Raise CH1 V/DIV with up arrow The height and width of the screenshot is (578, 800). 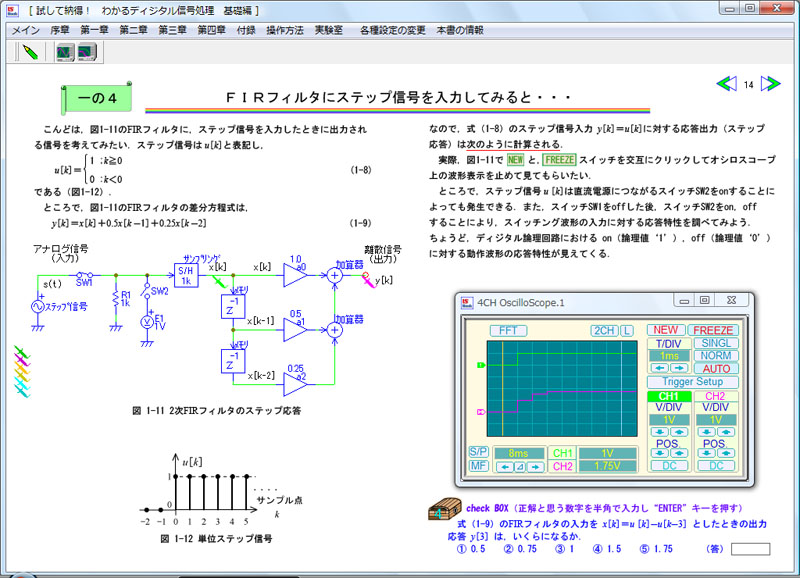[679, 432]
